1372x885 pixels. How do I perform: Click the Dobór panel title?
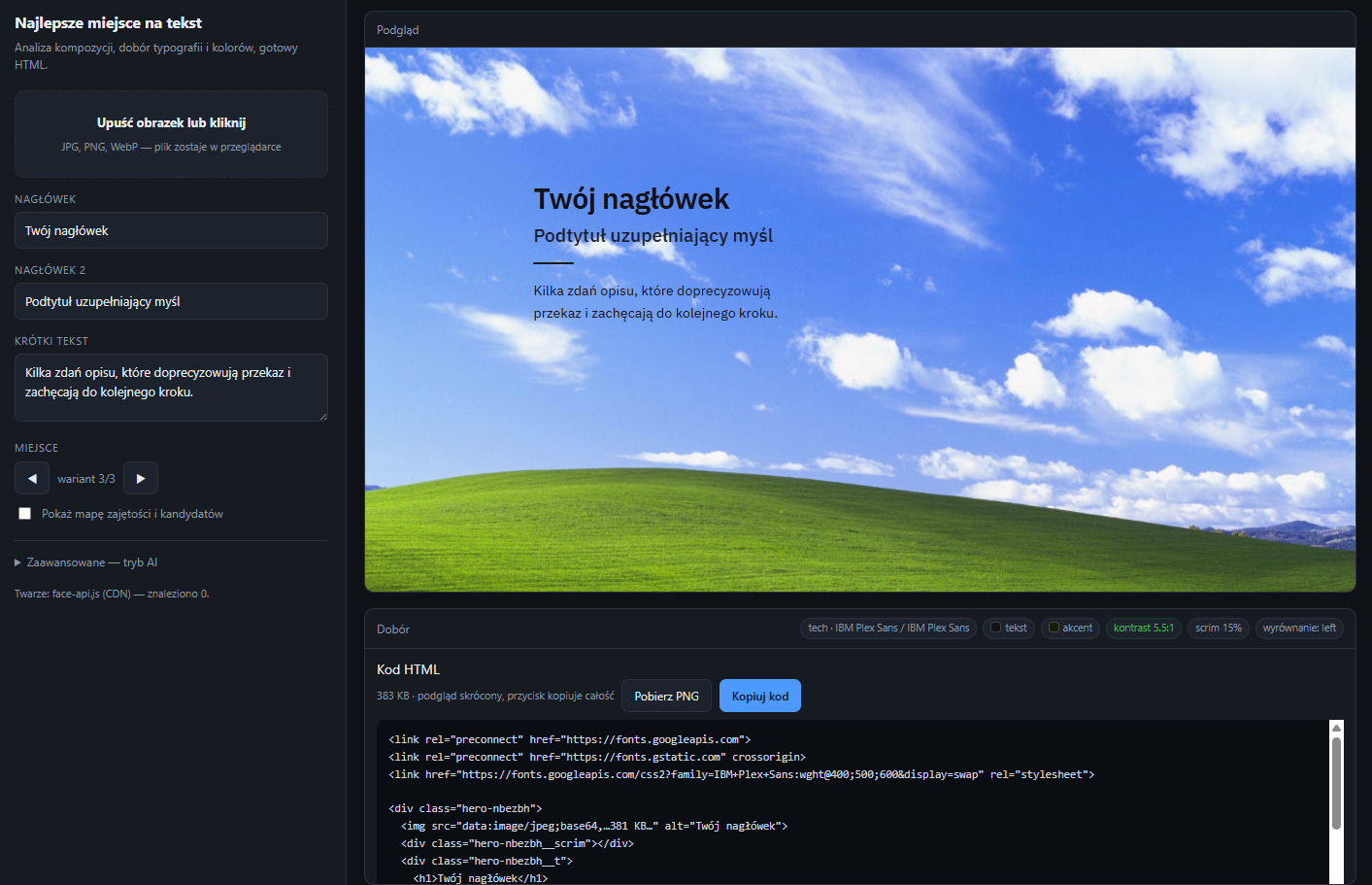click(x=393, y=630)
